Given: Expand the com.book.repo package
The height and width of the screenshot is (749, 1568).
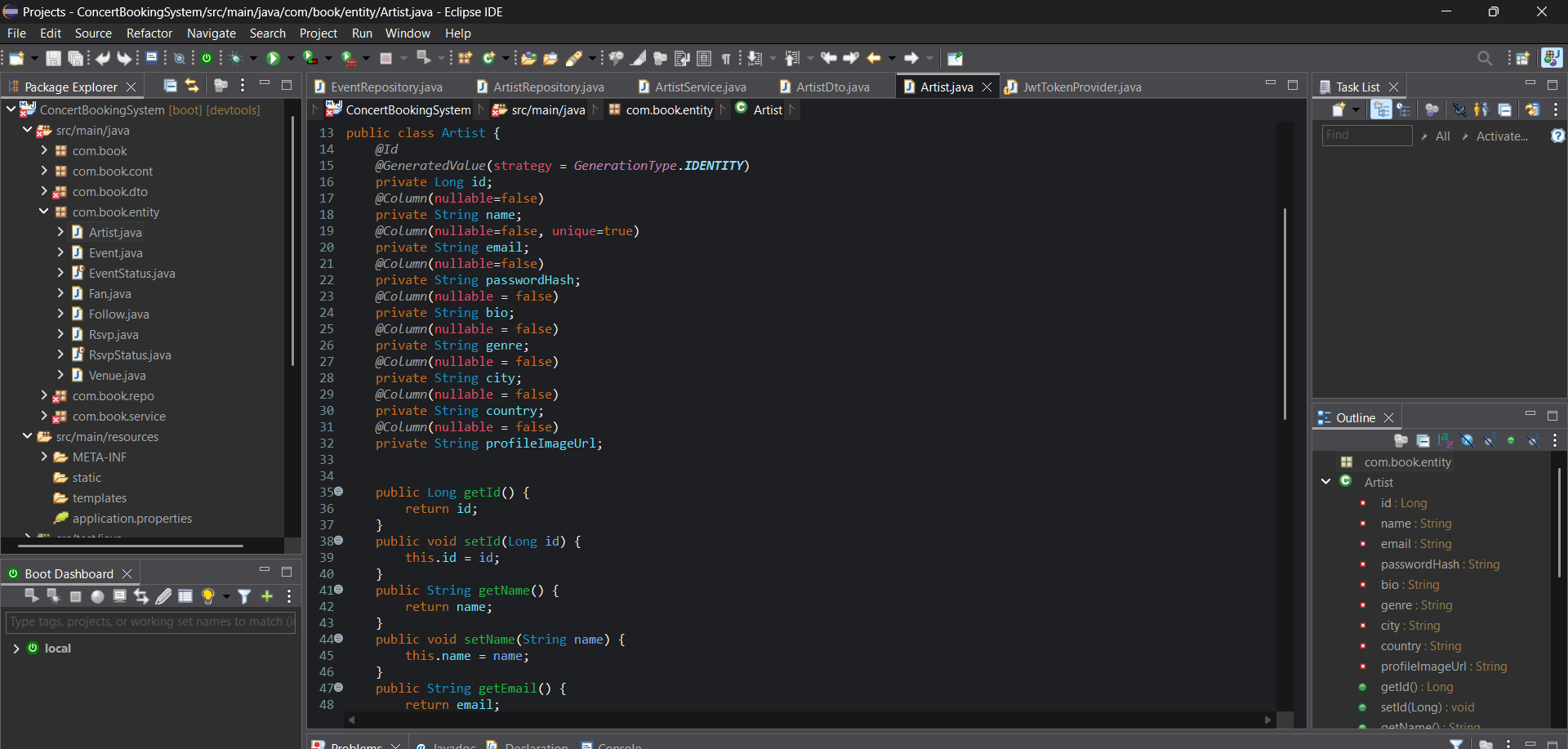Looking at the screenshot, I should tap(44, 395).
